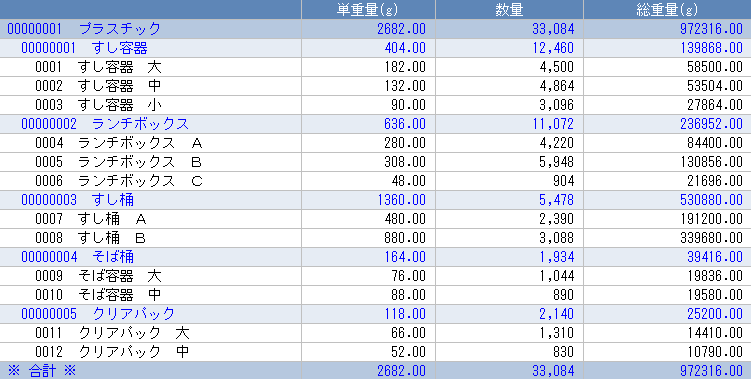Select row 0006 ランチボックス C
Image resolution: width=751 pixels, height=379 pixels.
coord(376,181)
